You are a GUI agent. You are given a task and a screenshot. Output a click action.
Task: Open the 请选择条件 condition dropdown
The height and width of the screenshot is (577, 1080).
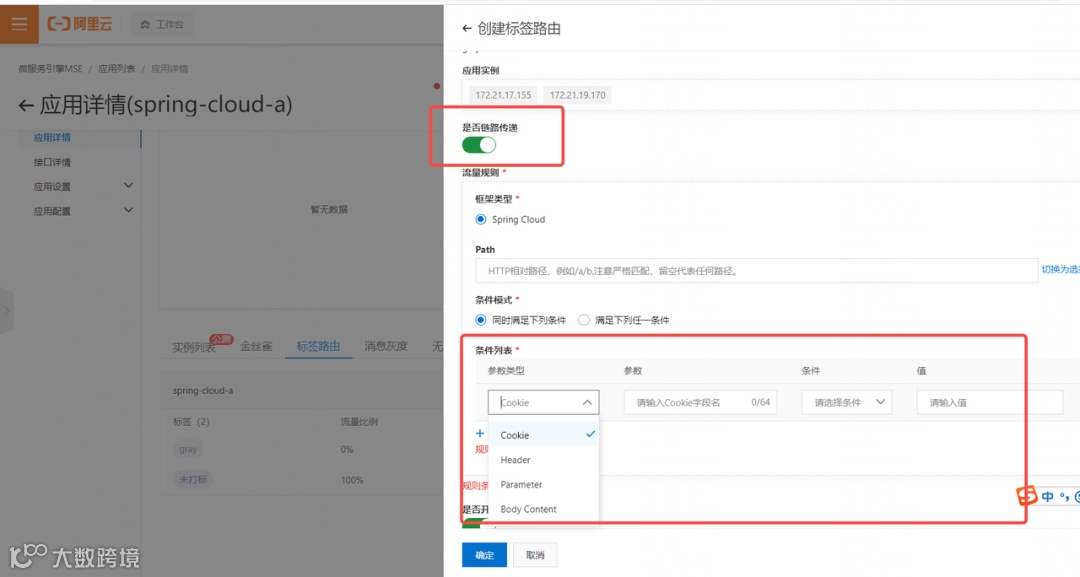pyautogui.click(x=847, y=402)
